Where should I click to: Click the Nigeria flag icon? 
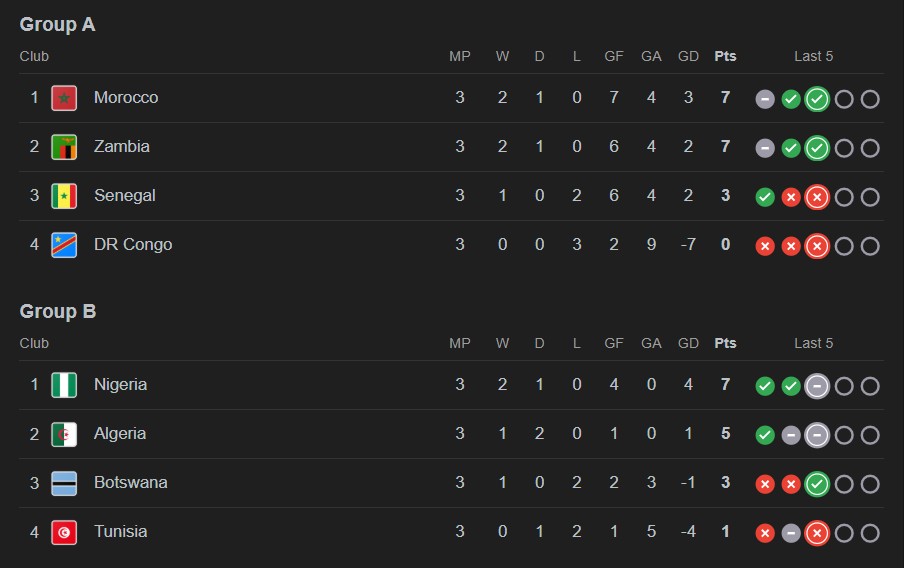tap(64, 385)
